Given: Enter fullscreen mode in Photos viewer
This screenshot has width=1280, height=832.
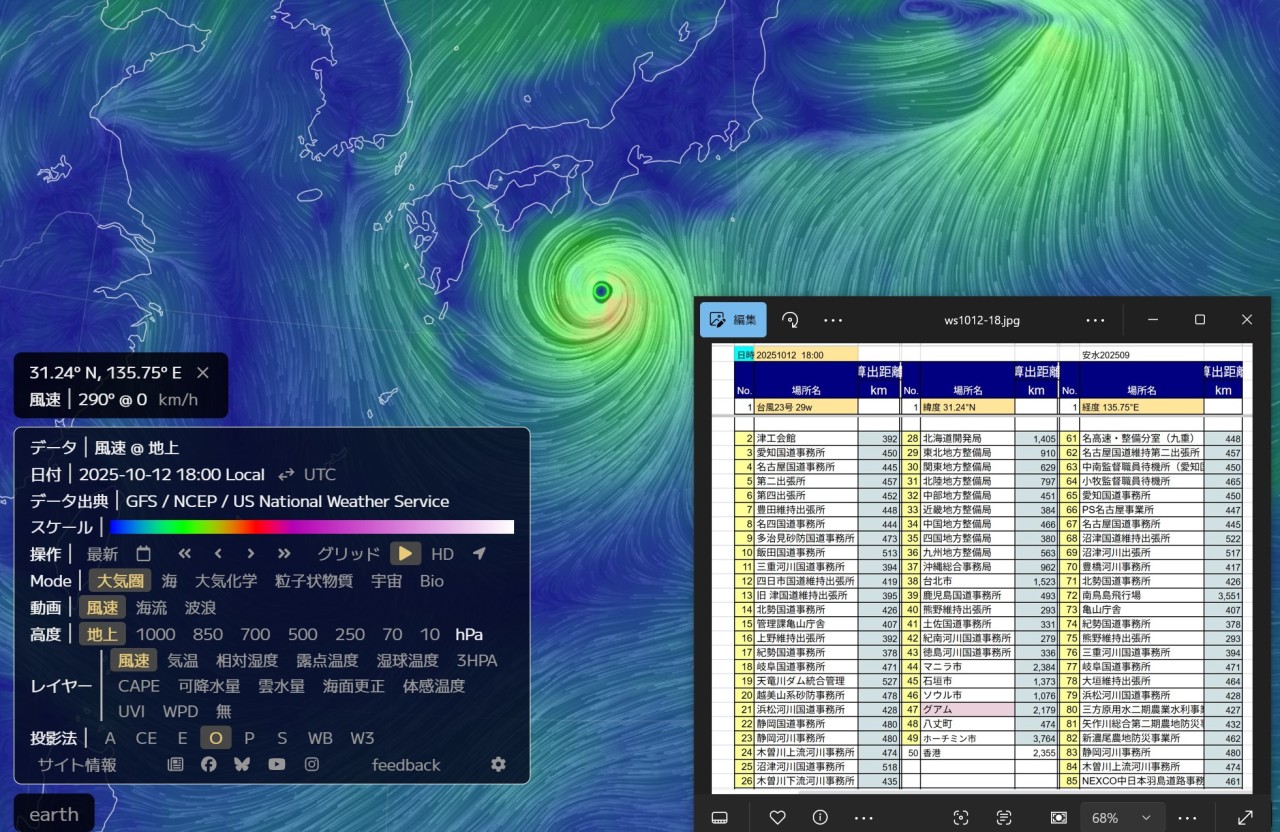Looking at the screenshot, I should pyautogui.click(x=1245, y=817).
